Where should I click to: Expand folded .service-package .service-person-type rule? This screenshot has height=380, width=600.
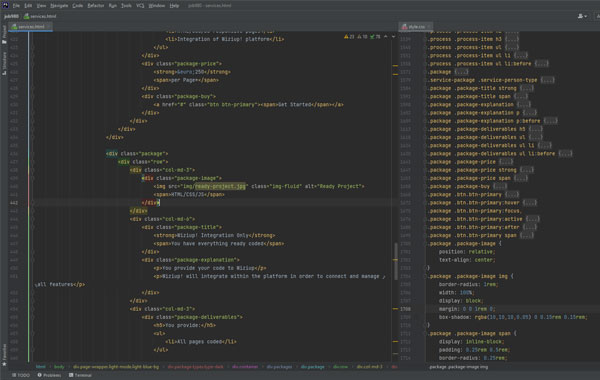click(x=548, y=80)
